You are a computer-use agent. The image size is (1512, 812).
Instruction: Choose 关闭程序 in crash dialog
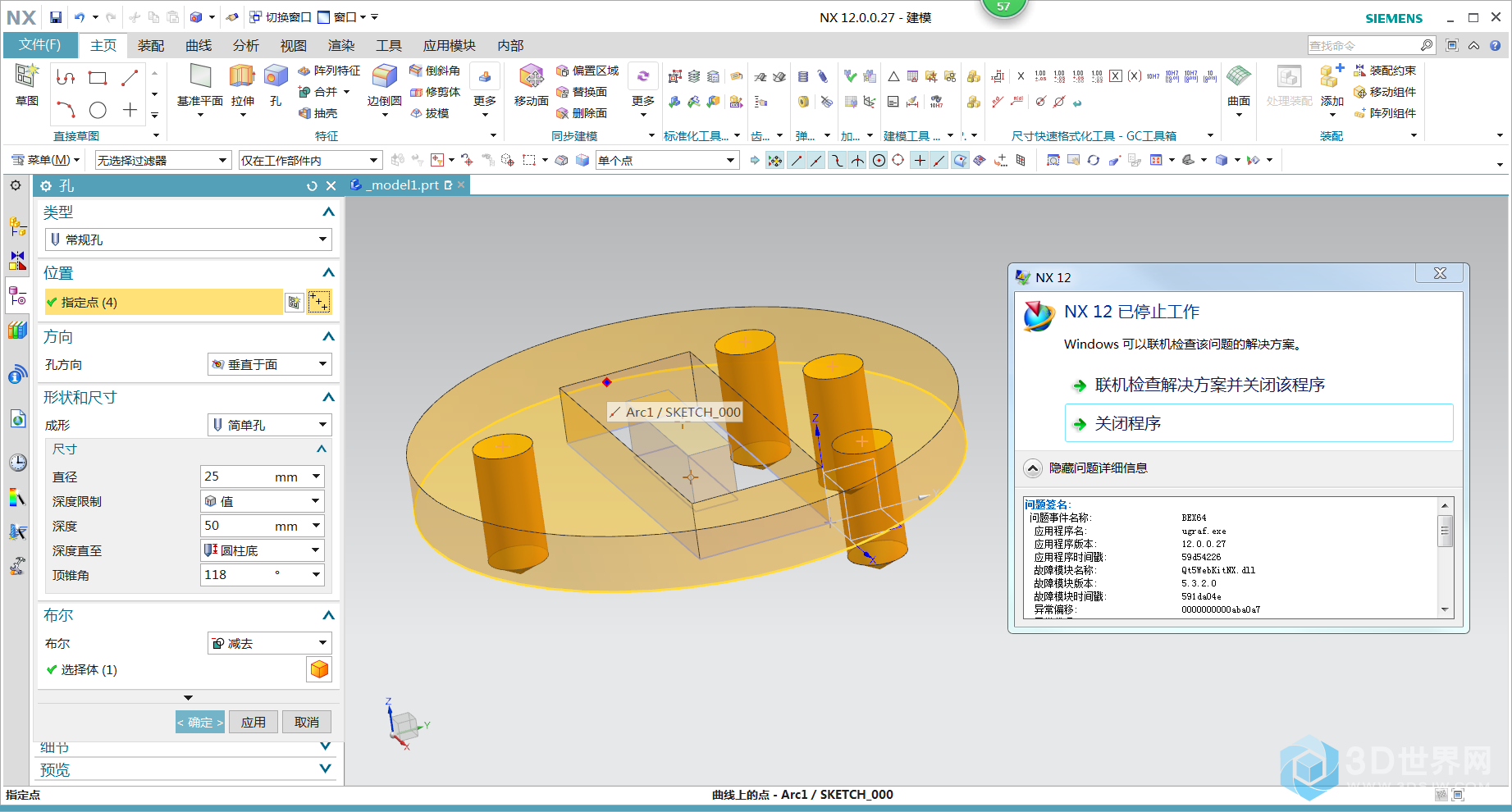(x=1258, y=423)
